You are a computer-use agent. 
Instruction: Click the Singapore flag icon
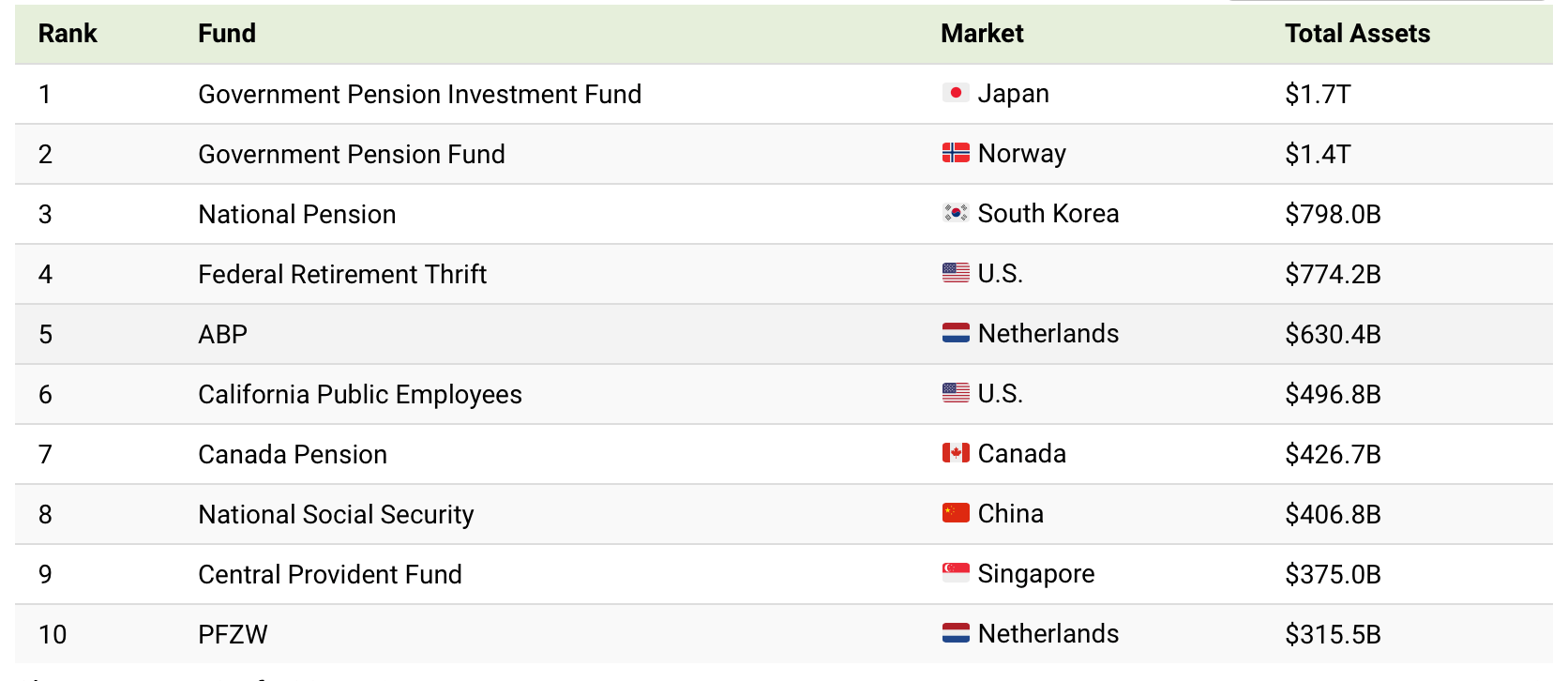[956, 573]
